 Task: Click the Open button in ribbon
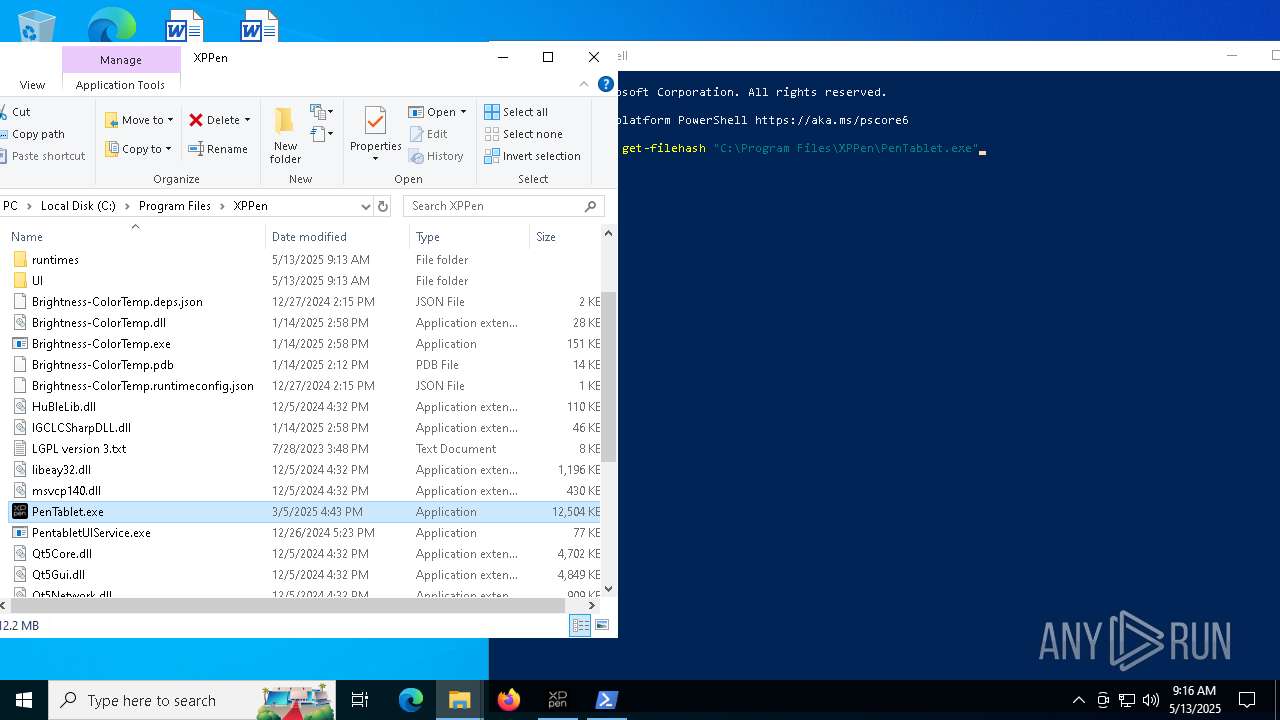[432, 112]
